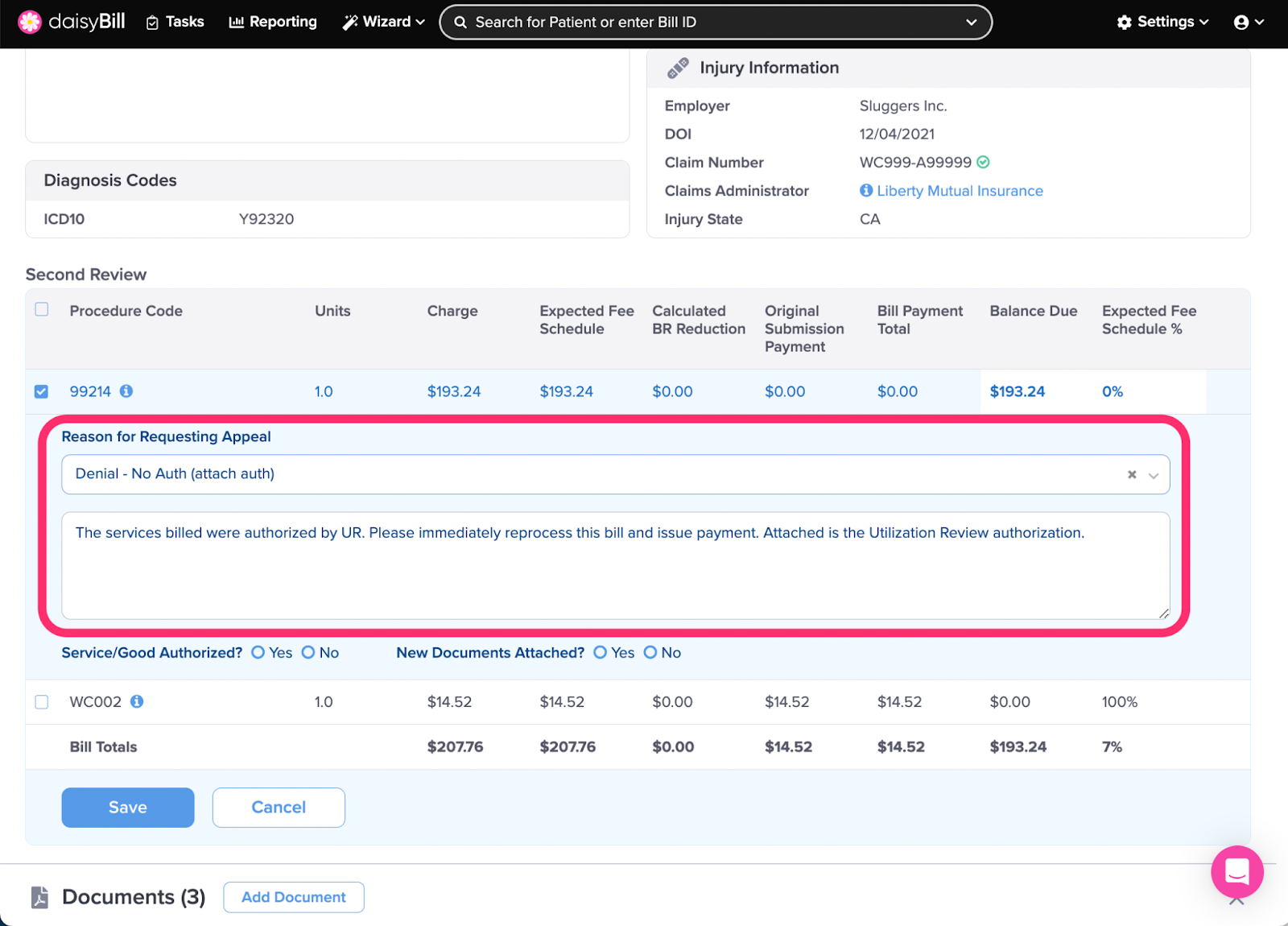Click the daisyBill logo icon

pyautogui.click(x=30, y=22)
